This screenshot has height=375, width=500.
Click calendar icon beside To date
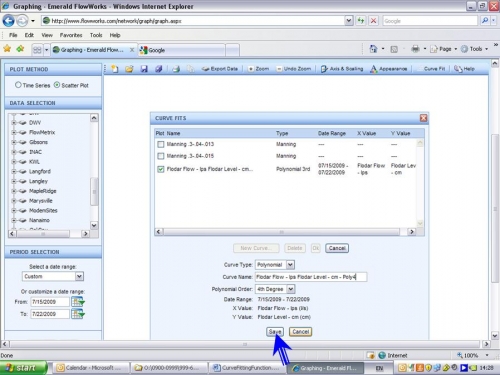(78, 314)
